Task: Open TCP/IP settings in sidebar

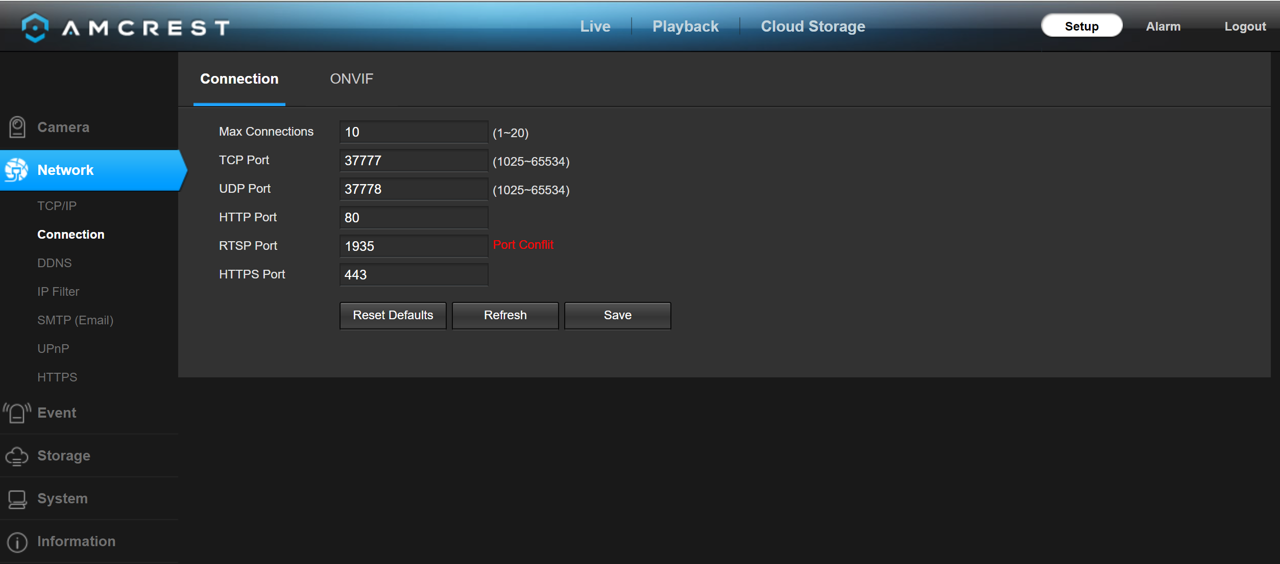Action: (x=57, y=206)
